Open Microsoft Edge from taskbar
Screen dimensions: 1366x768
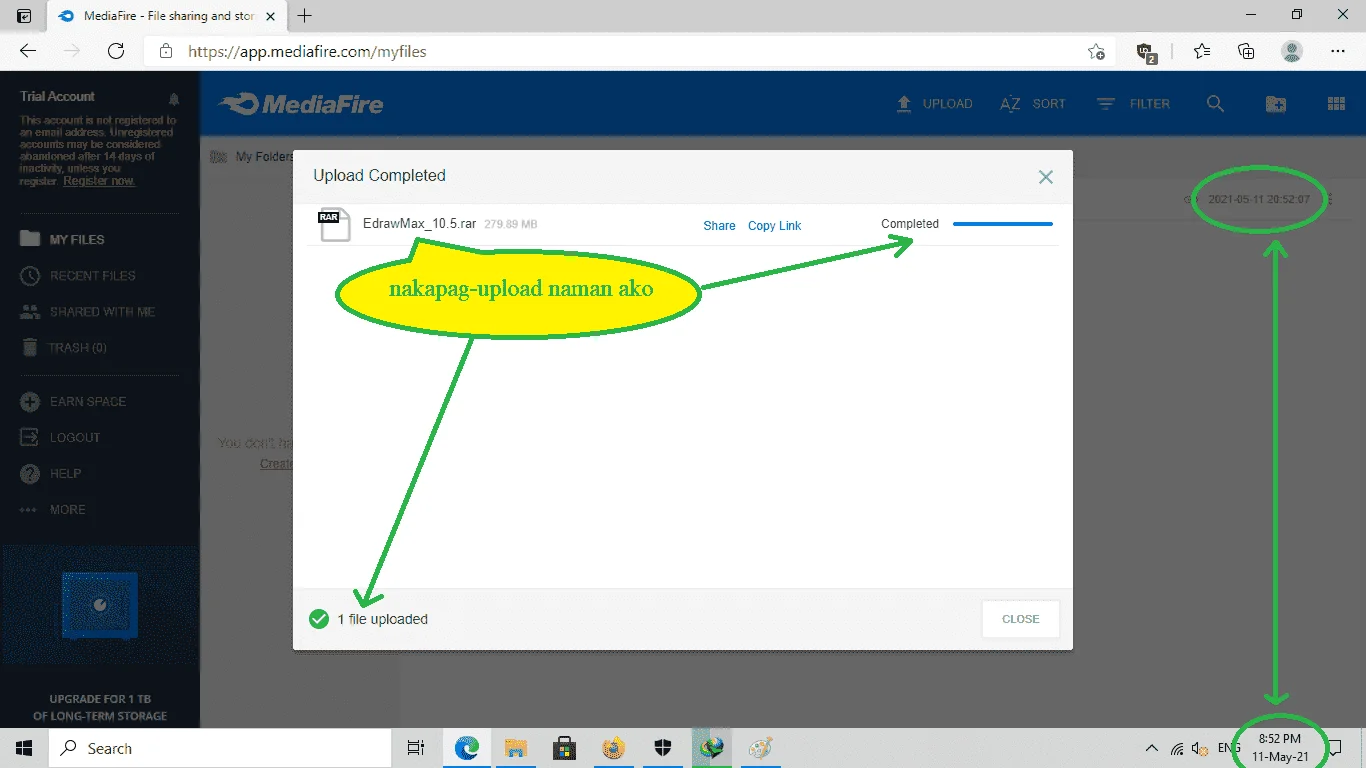(x=467, y=748)
